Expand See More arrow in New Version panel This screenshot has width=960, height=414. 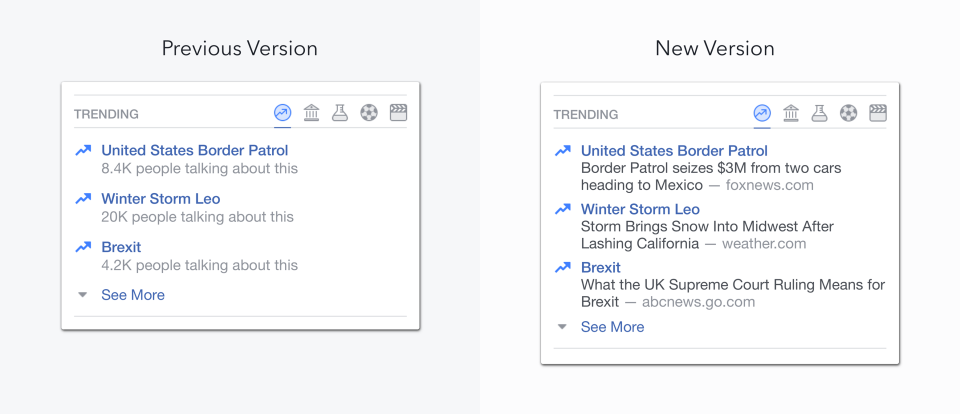point(563,327)
